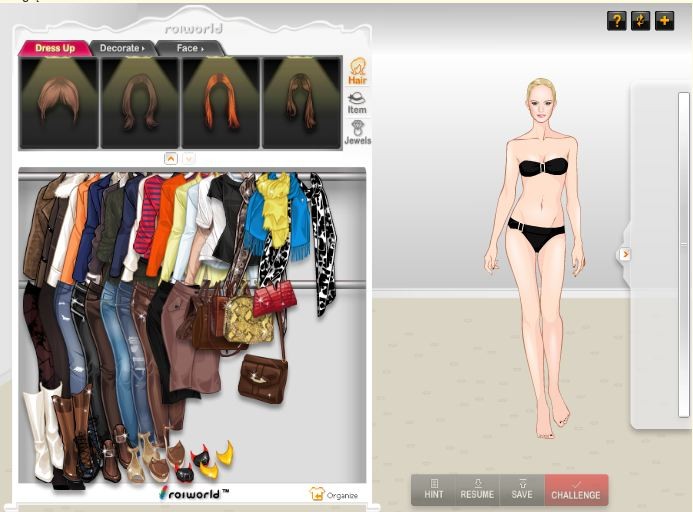
Task: Start the red CHALLENGE button
Action: [576, 489]
